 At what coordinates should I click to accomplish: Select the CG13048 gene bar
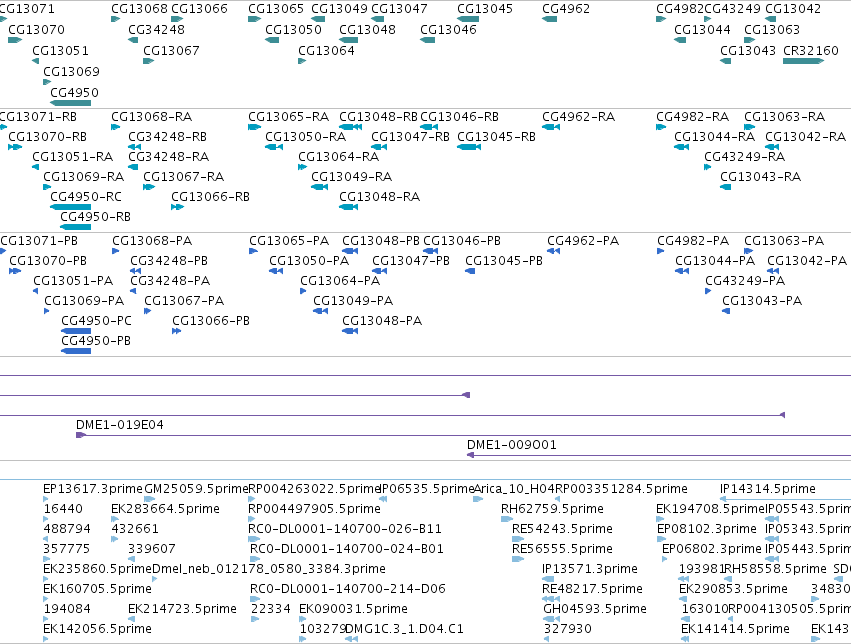point(348,40)
